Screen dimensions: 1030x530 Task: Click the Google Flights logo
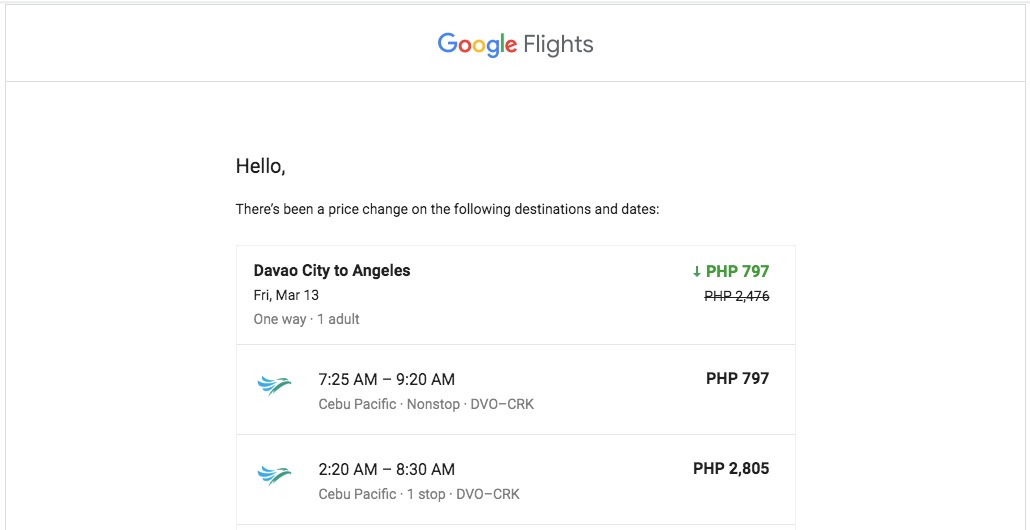515,45
